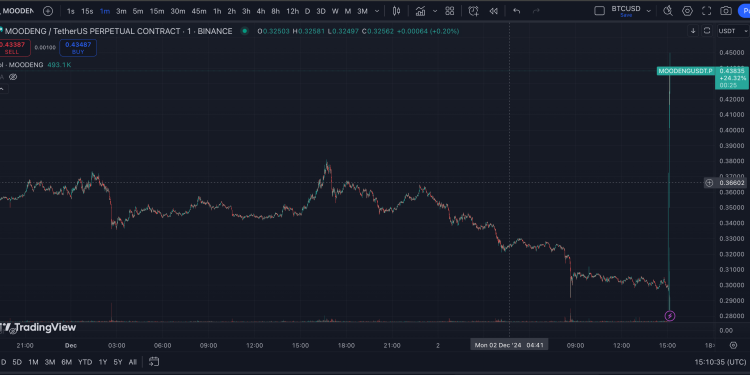Open Indicators favorites dropdown arrow
Image resolution: width=750 pixels, height=375 pixels.
click(435, 11)
